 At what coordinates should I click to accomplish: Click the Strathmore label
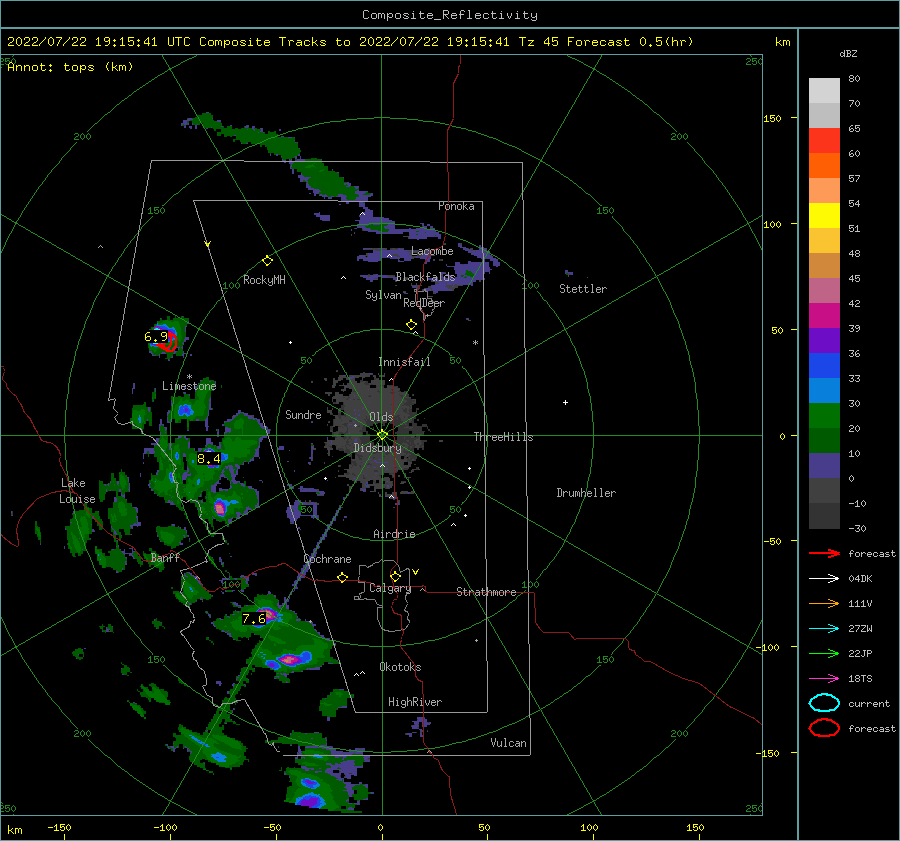(x=486, y=592)
